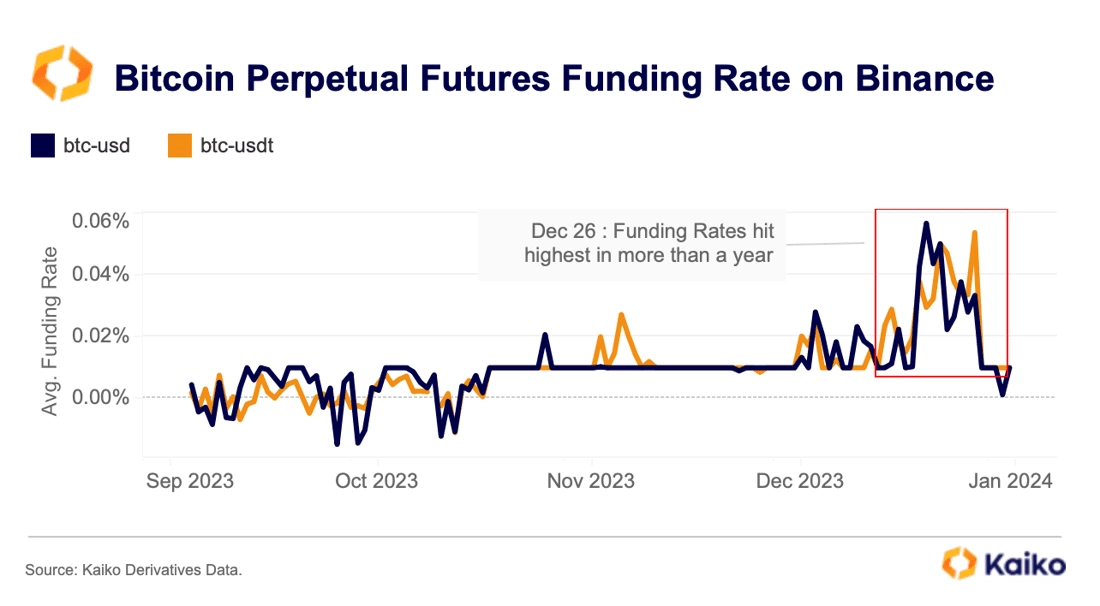The width and height of the screenshot is (1100, 606).
Task: Select the orange btc-usdt legend swatch
Action: pos(180,146)
